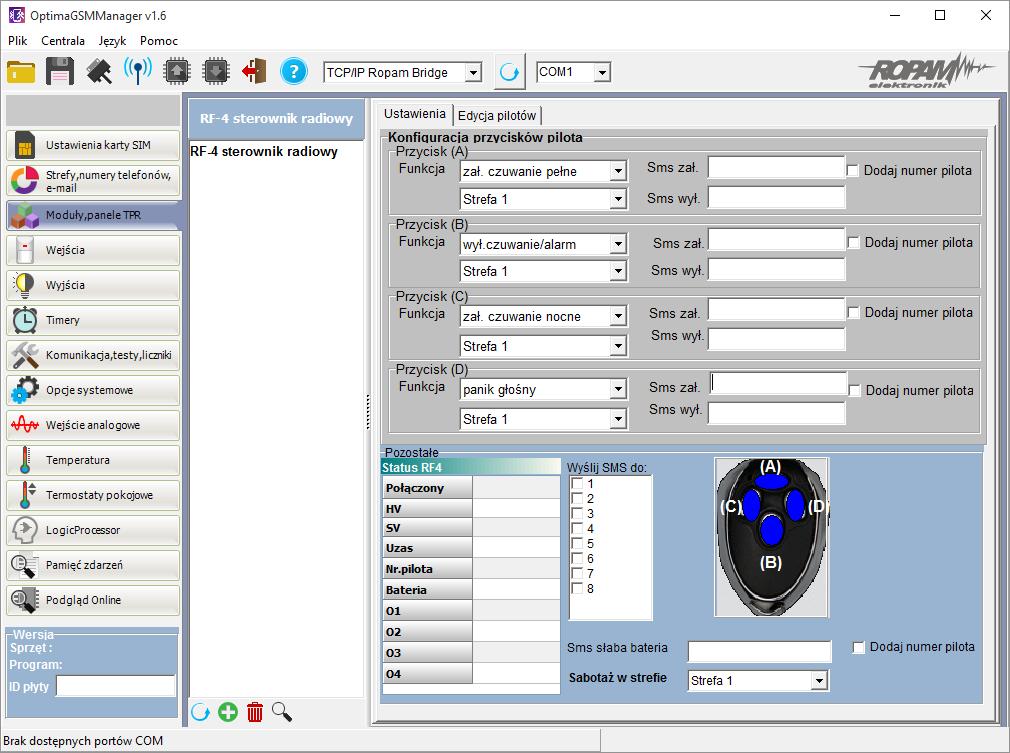This screenshot has height=753, width=1010.
Task: Open Przycisk (B) Funkcja dropdown
Action: click(618, 244)
